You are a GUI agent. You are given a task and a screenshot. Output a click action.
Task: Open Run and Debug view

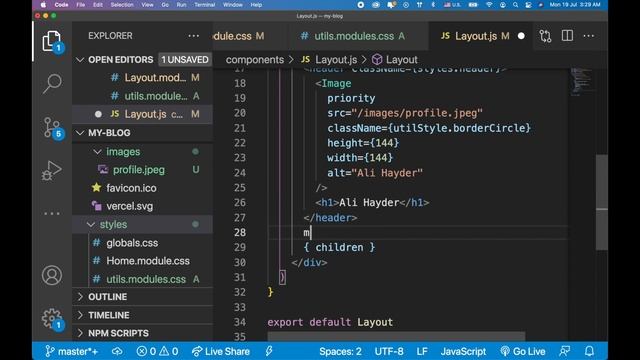click(52, 170)
